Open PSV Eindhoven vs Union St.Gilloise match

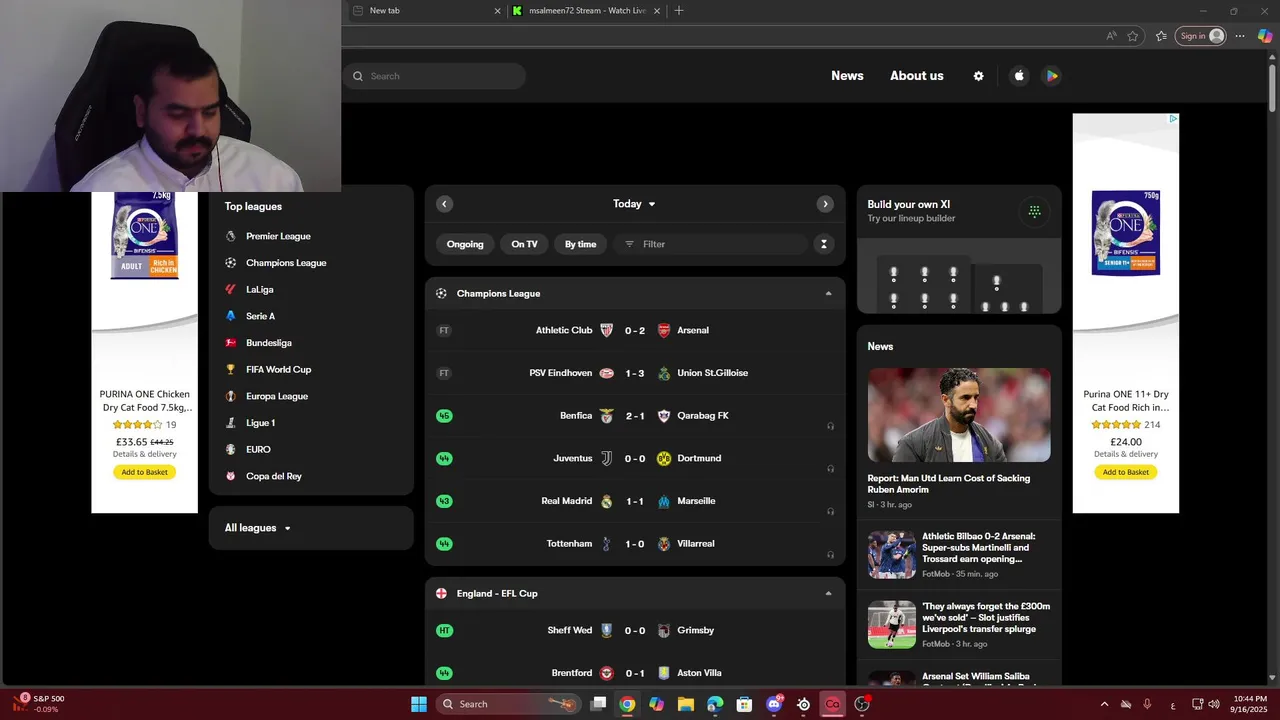[x=635, y=373]
